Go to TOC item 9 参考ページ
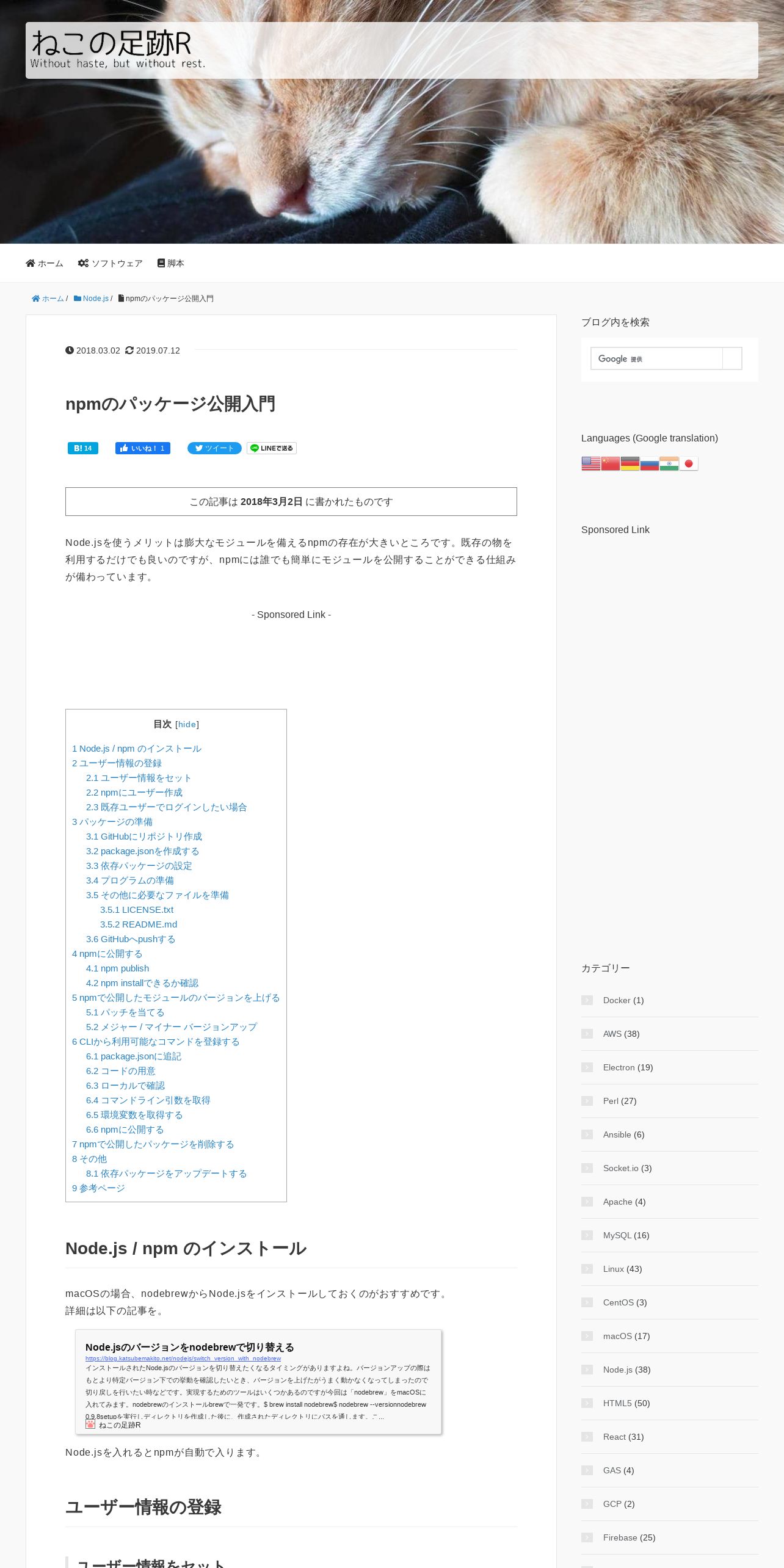Image resolution: width=784 pixels, height=1568 pixels. pos(98,1188)
